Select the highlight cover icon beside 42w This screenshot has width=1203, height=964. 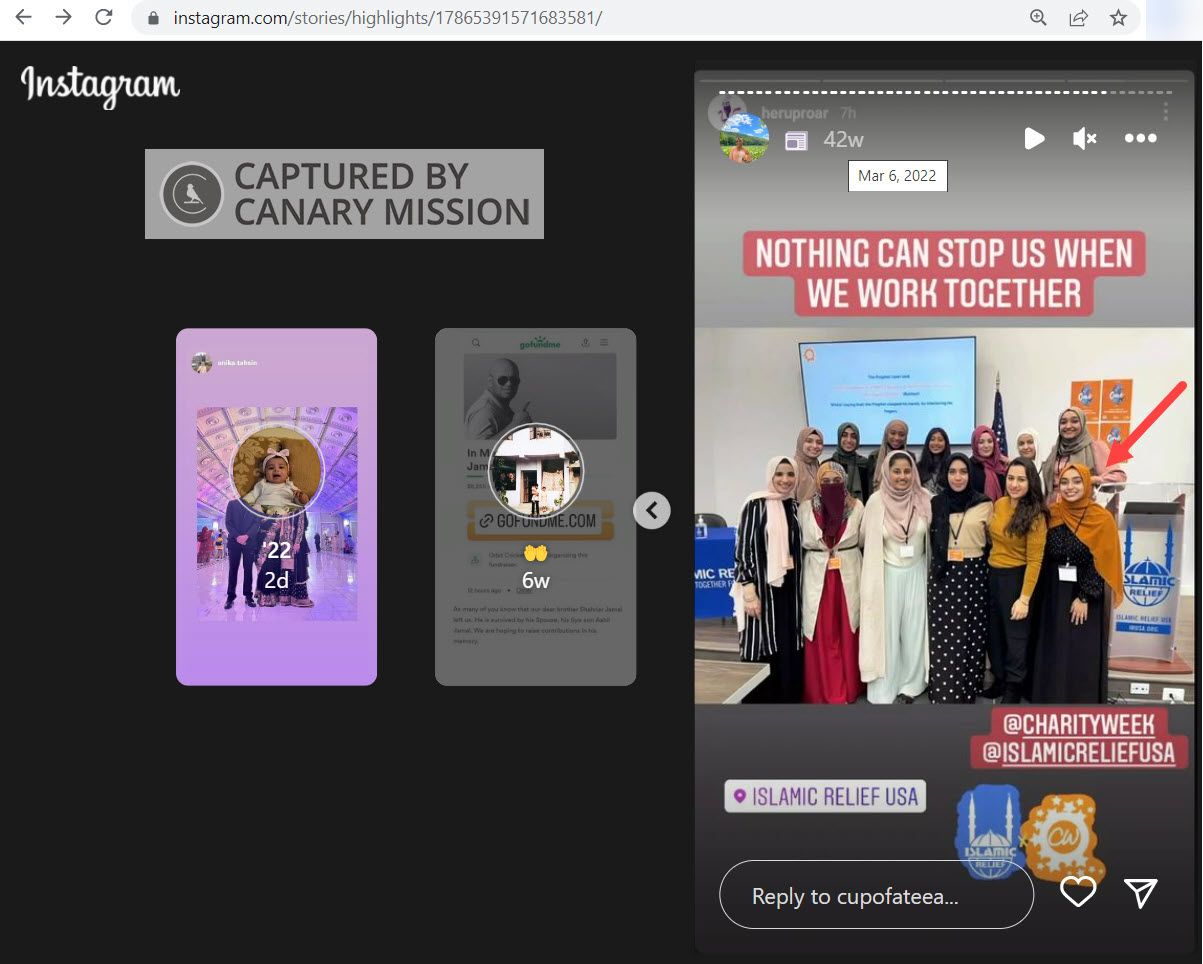pos(796,141)
